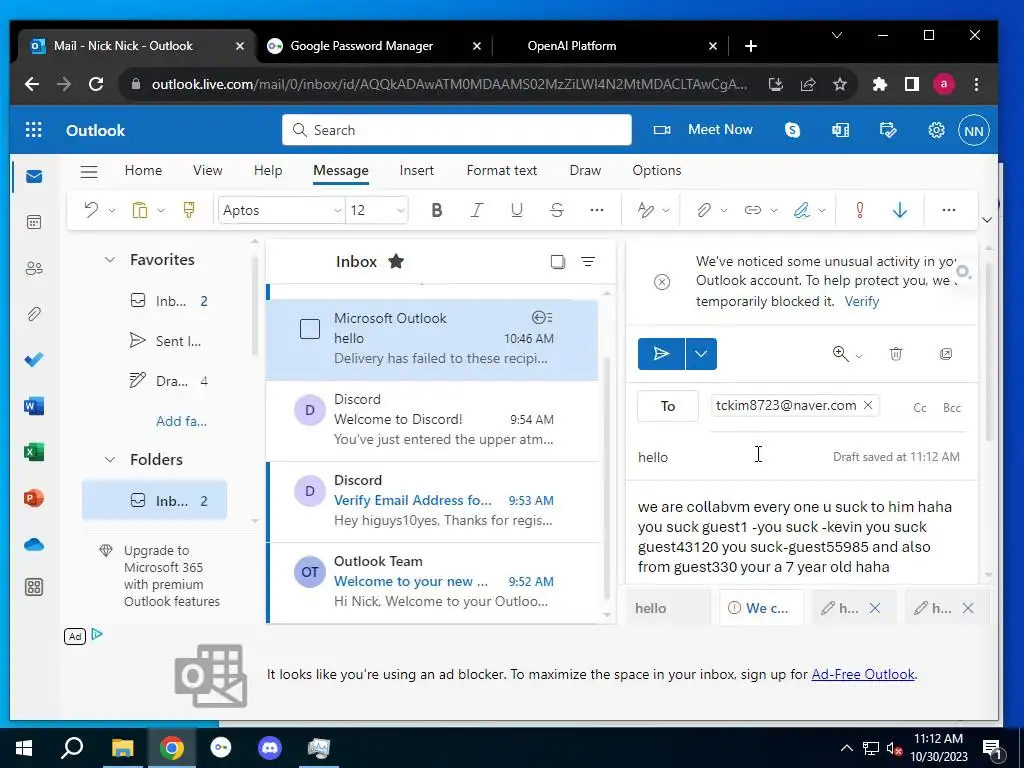The image size is (1024, 768).
Task: Click the My Day calendar icon in the header
Action: click(888, 130)
